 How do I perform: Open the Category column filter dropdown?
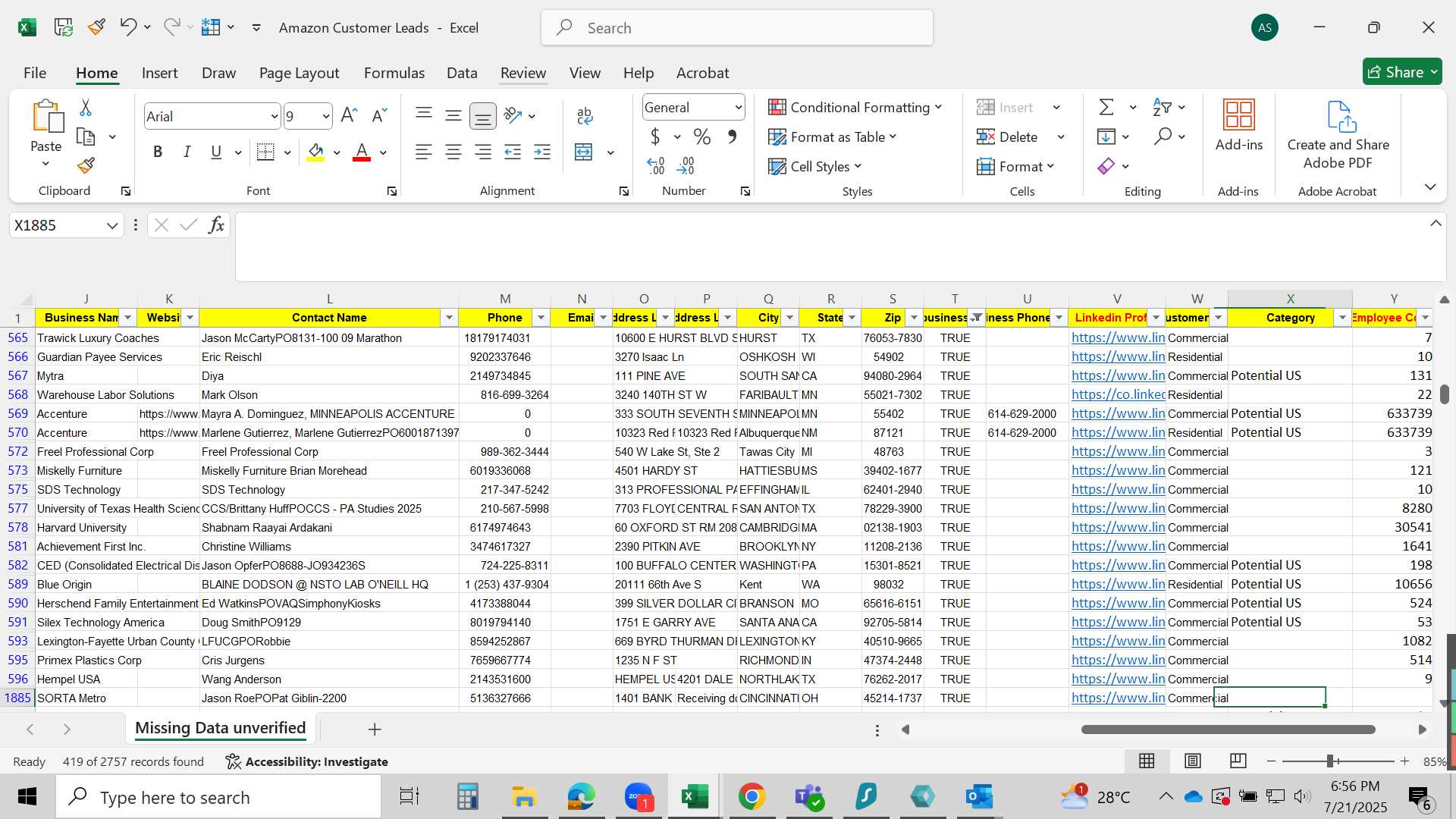coord(1342,318)
